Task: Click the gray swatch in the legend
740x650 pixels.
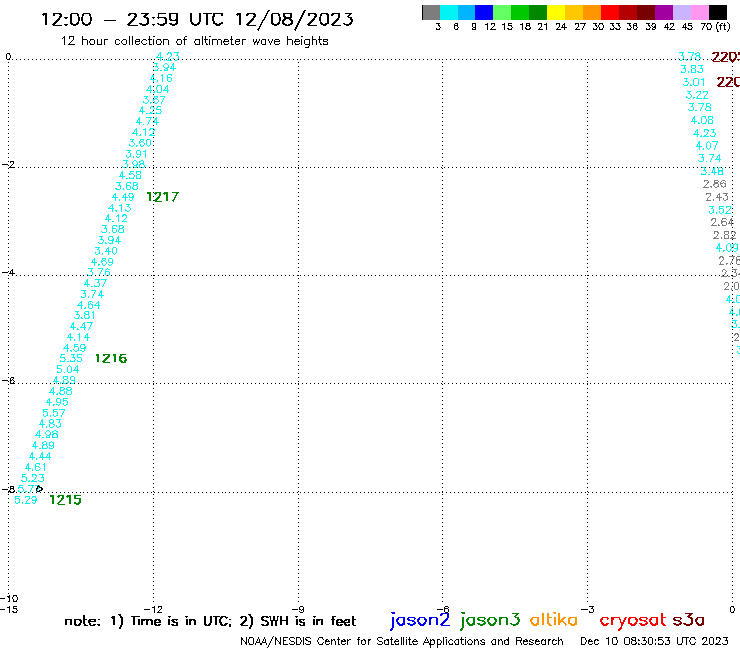Action: (431, 12)
